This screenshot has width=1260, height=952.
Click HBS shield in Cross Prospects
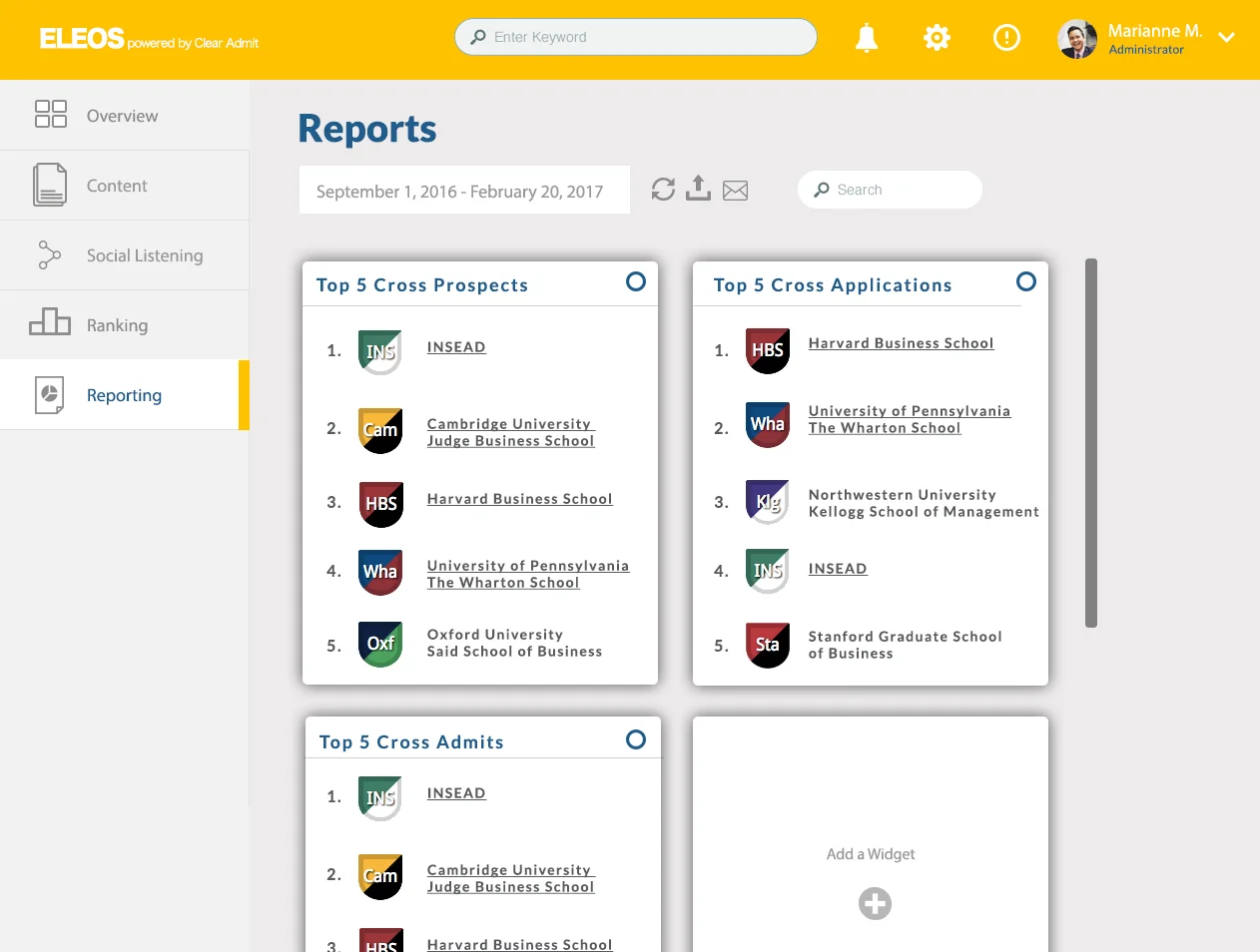[x=380, y=504]
